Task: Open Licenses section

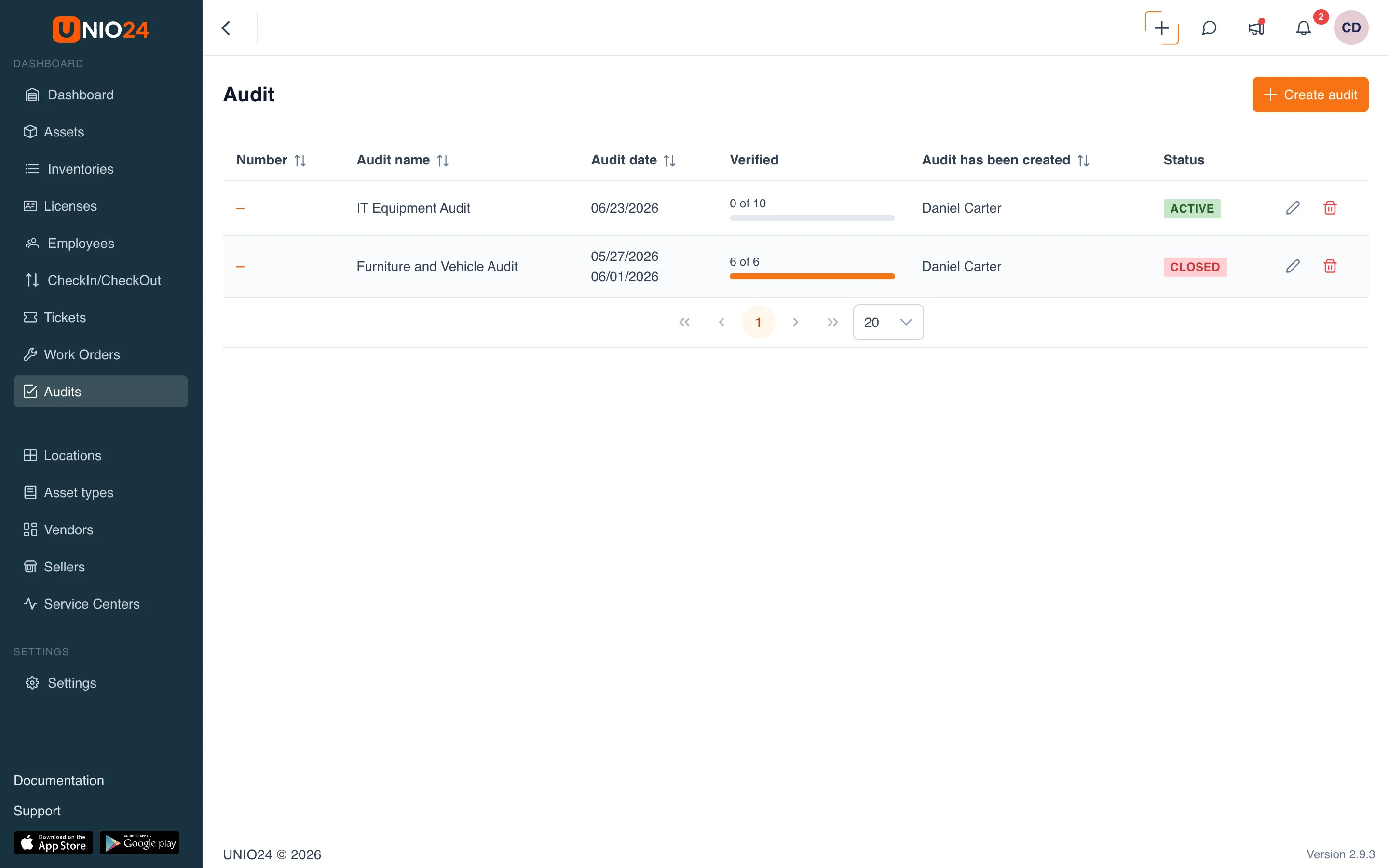Action: [x=100, y=206]
